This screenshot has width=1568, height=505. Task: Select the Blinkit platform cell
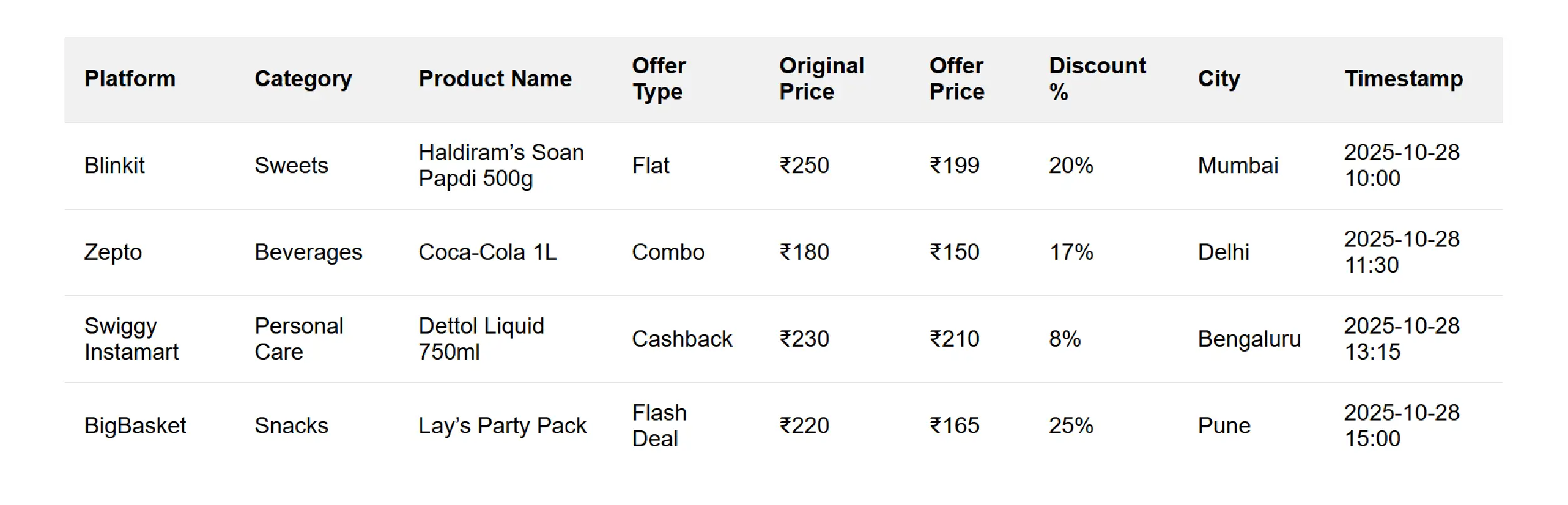pos(115,166)
